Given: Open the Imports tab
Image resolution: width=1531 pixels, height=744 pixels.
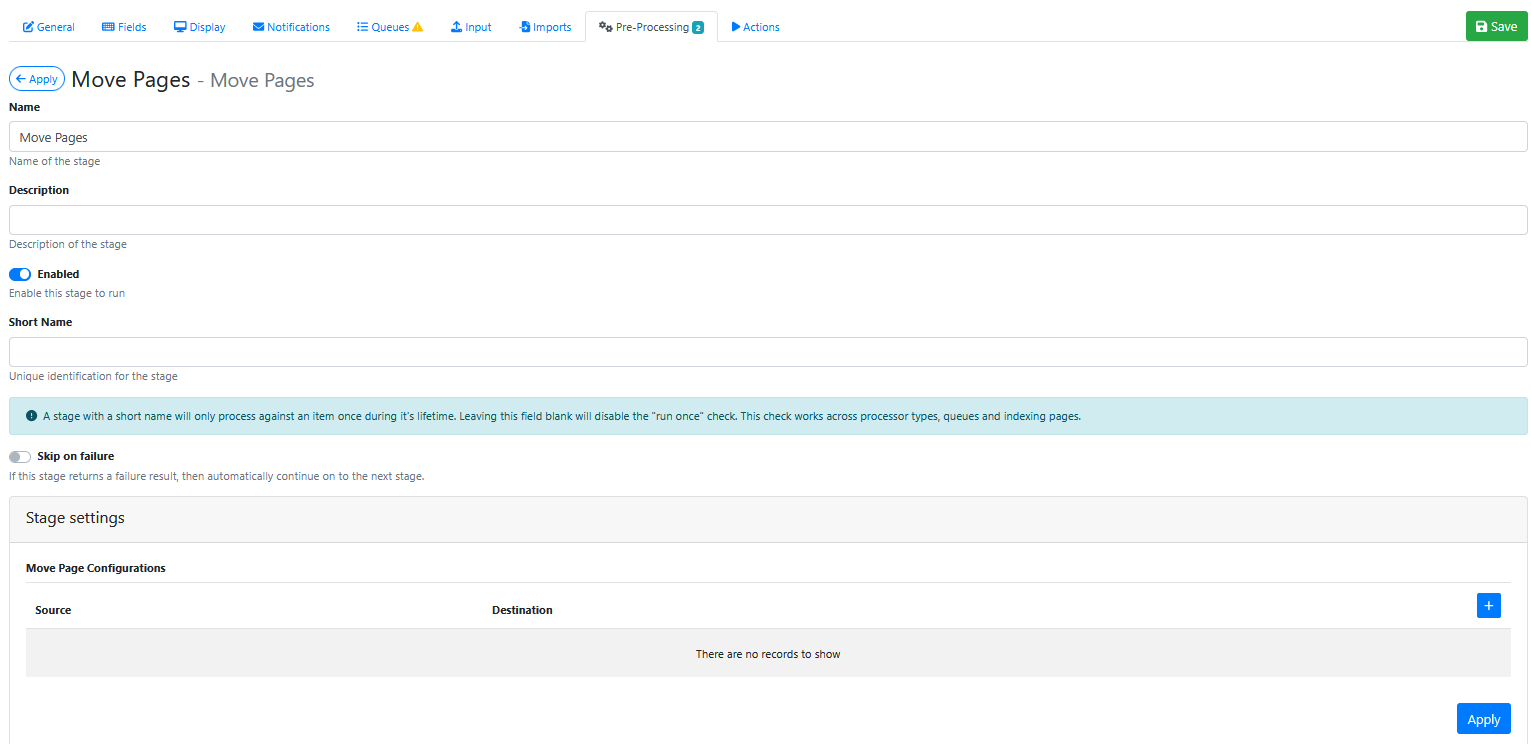Looking at the screenshot, I should click(x=545, y=27).
